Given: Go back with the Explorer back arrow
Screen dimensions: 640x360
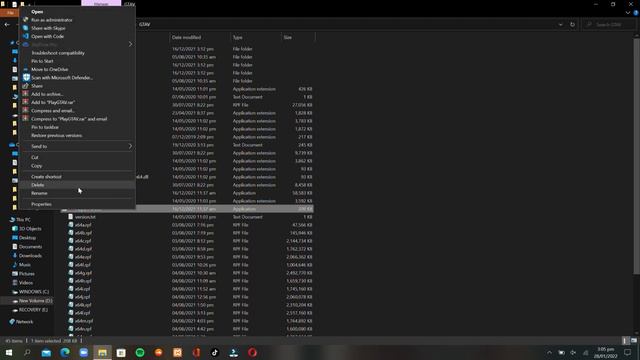Looking at the screenshot, I should click(x=7, y=24).
